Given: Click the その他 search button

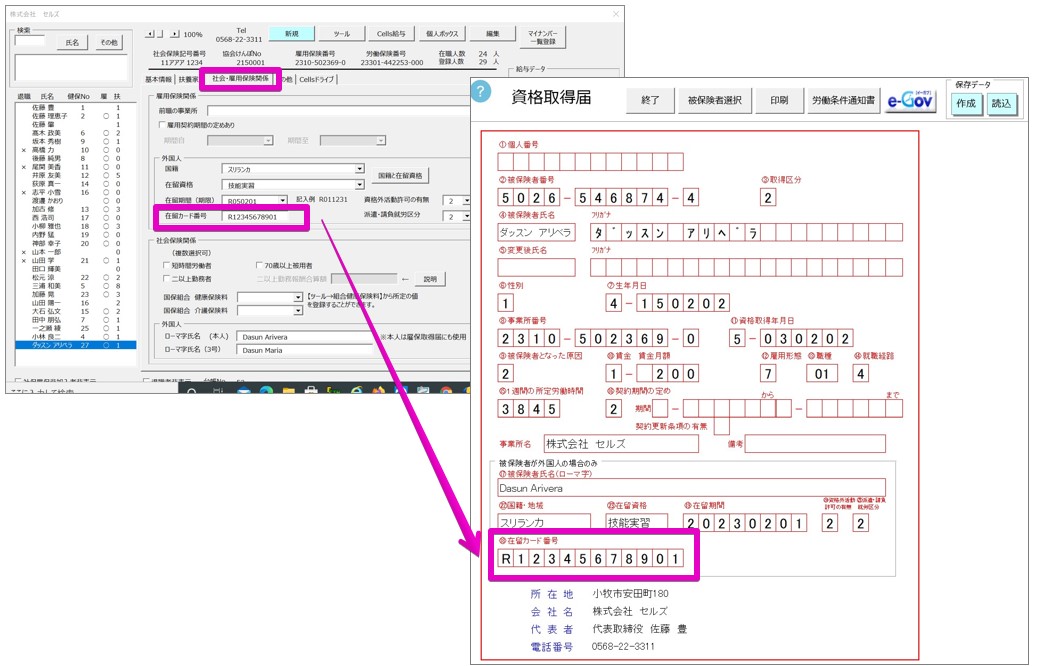Looking at the screenshot, I should (x=109, y=43).
